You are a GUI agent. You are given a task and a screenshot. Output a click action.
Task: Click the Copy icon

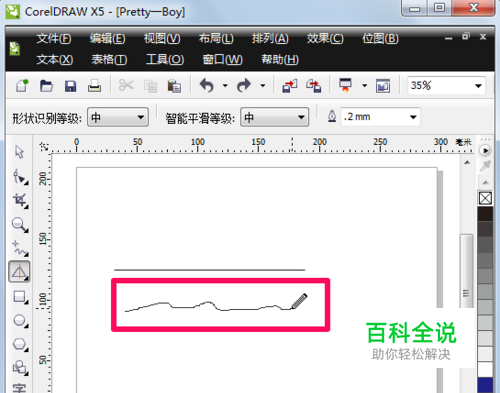150,86
